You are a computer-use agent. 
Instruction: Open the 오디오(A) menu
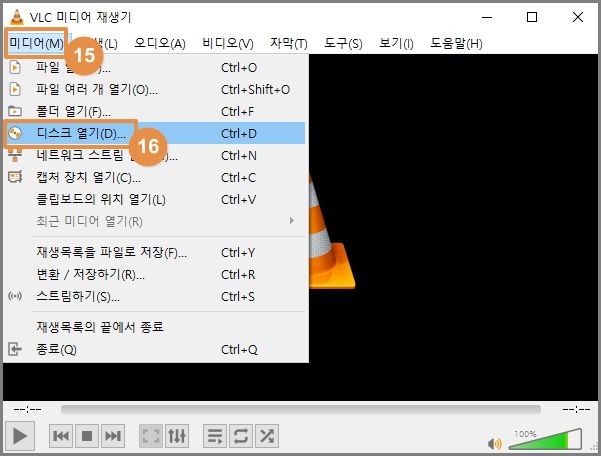(159, 43)
